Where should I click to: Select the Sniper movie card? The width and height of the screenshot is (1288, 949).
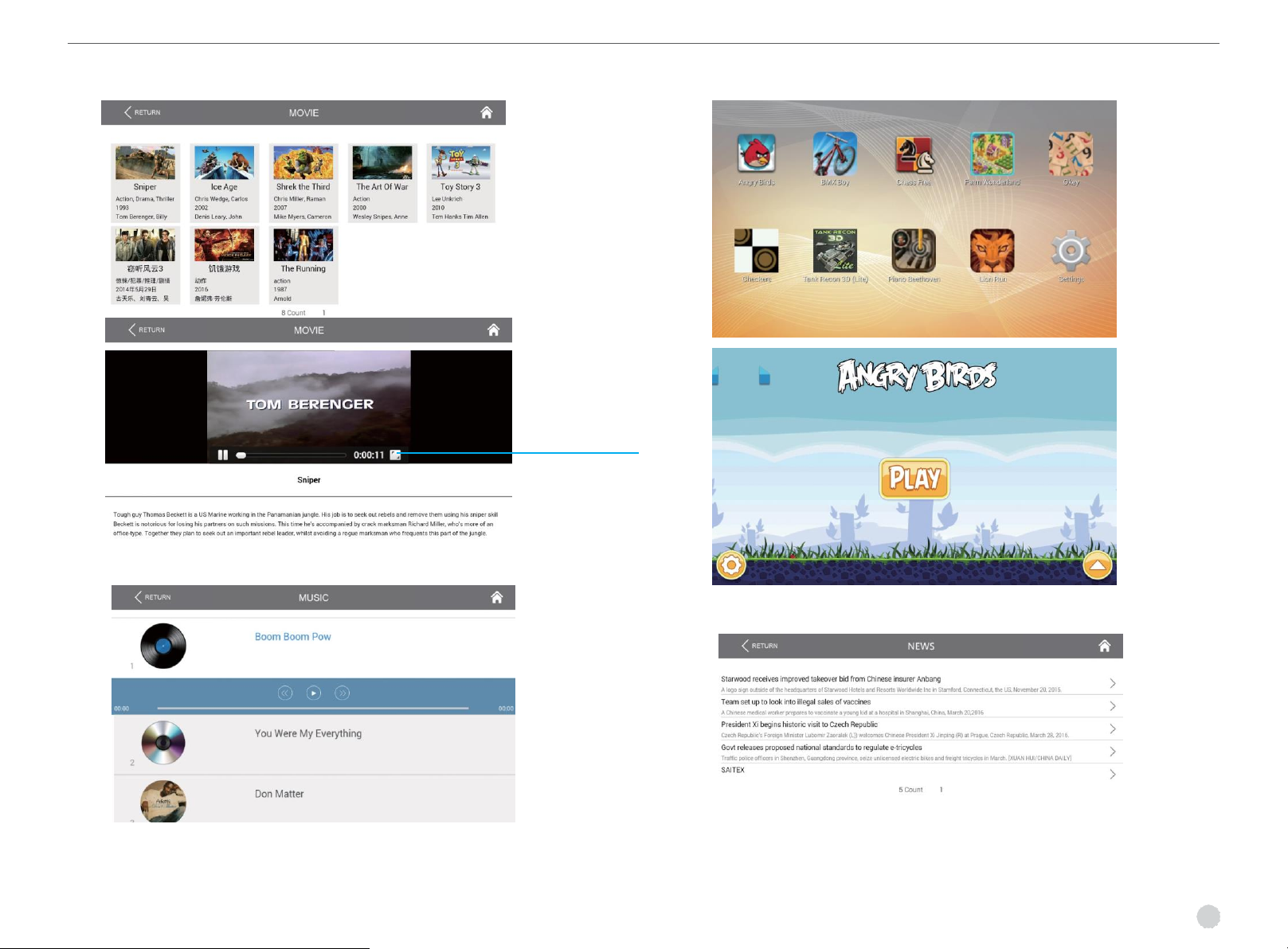click(x=145, y=183)
